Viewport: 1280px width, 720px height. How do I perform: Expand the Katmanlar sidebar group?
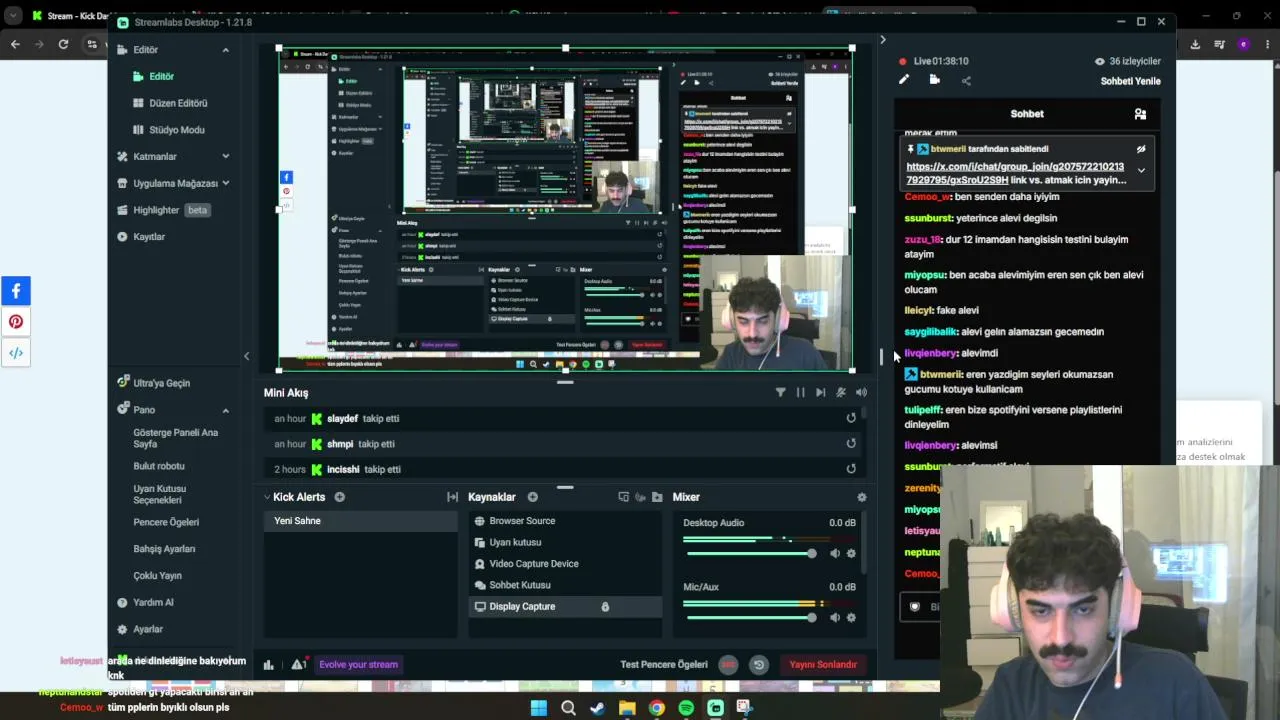(225, 157)
